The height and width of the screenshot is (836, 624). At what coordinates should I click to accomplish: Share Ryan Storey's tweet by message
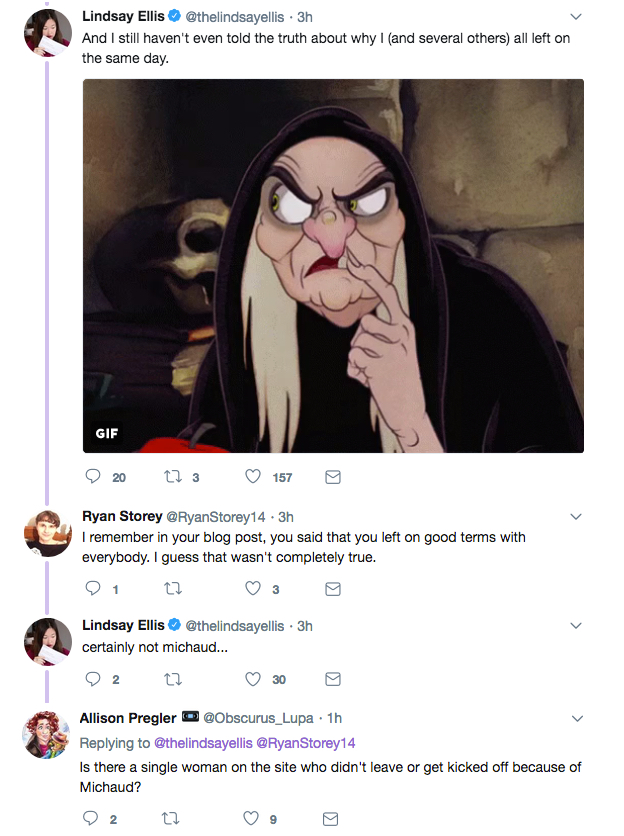pos(334,589)
